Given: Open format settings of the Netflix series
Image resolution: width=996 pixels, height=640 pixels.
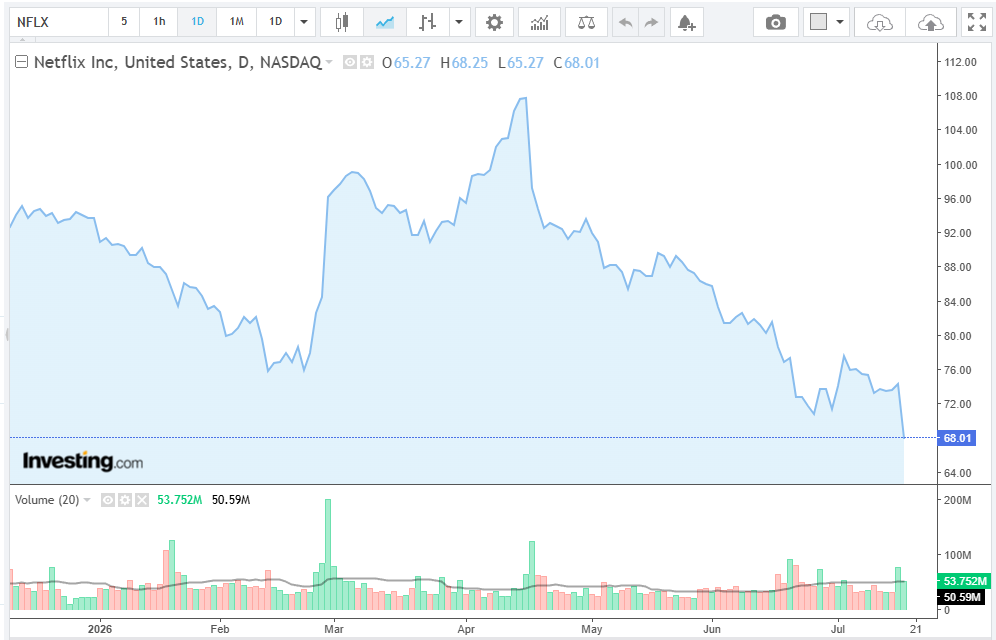Looking at the screenshot, I should pyautogui.click(x=367, y=62).
